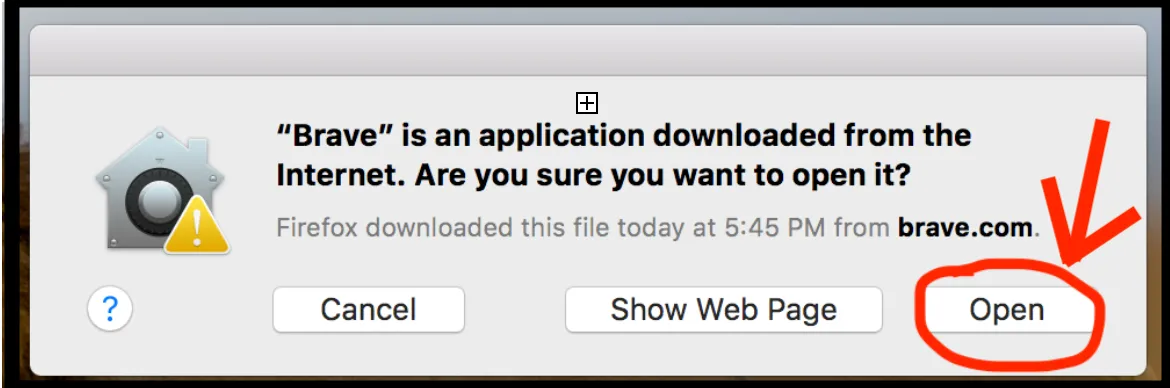Click the question mark help button

click(110, 310)
